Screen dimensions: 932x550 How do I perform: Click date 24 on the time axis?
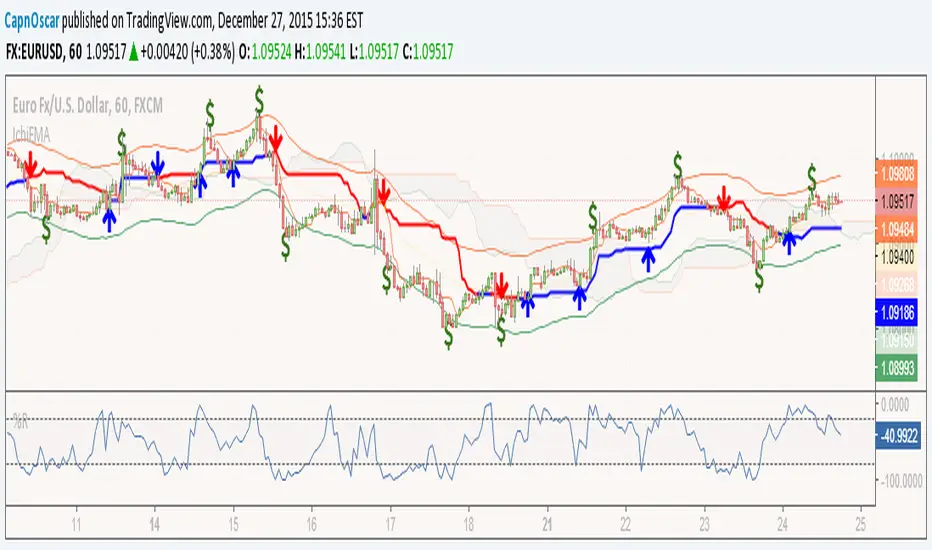pyautogui.click(x=782, y=524)
